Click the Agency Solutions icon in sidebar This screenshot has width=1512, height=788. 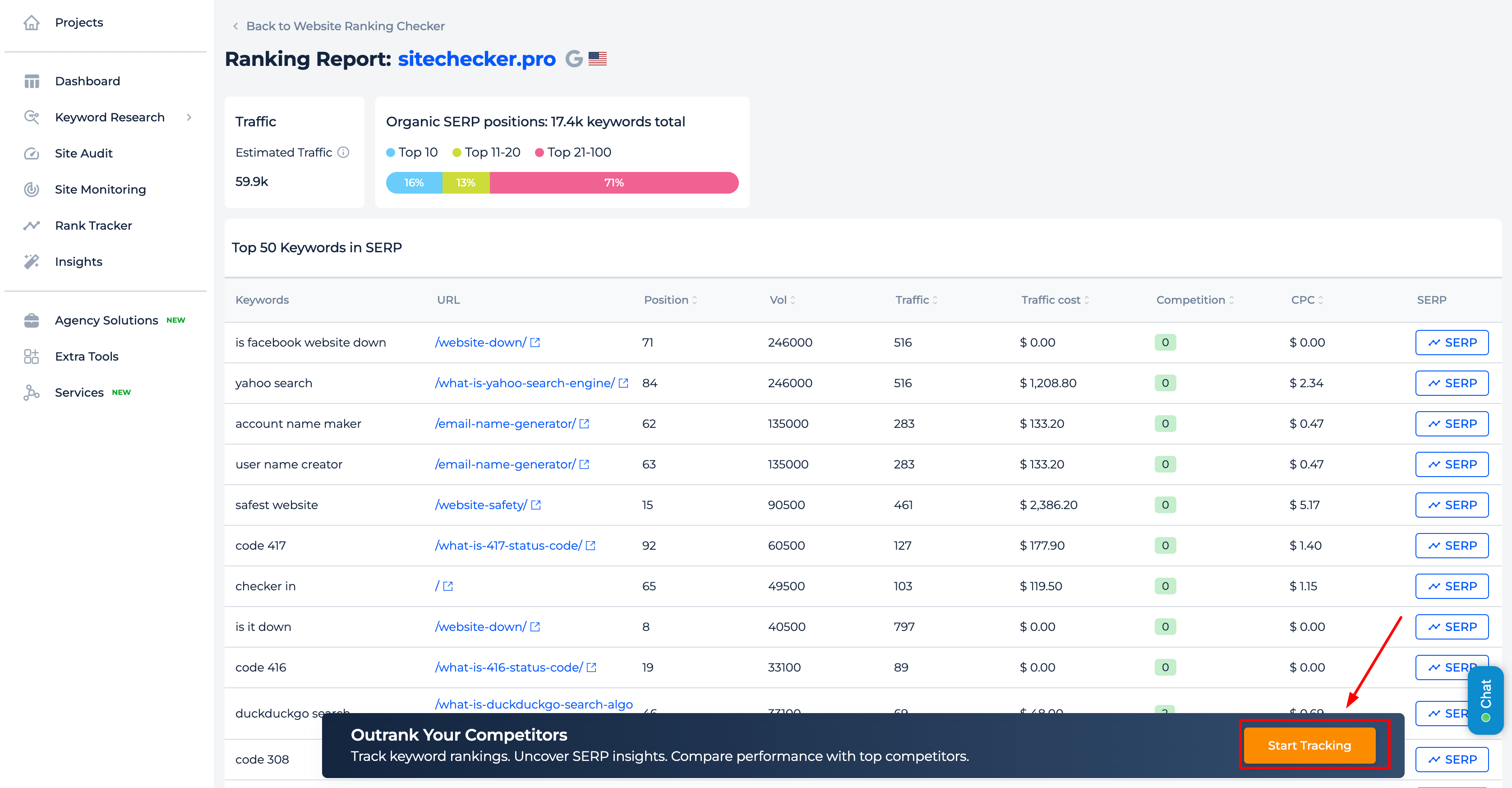point(31,319)
